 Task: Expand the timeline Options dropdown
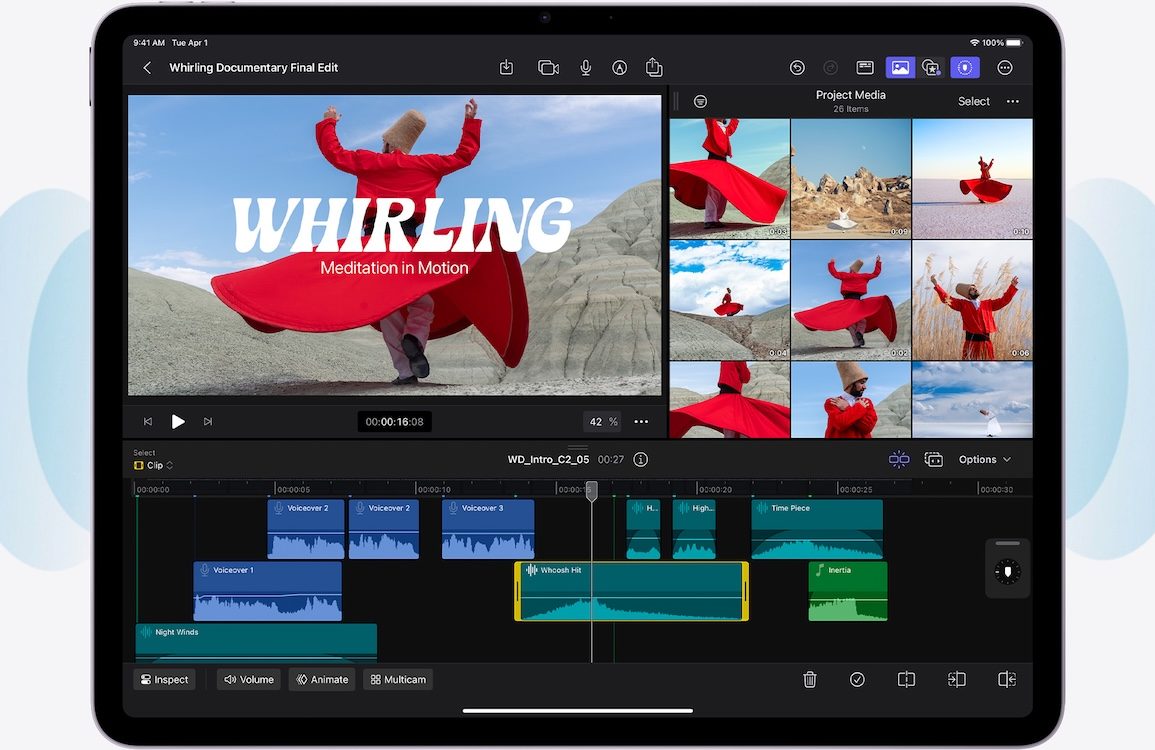click(985, 460)
